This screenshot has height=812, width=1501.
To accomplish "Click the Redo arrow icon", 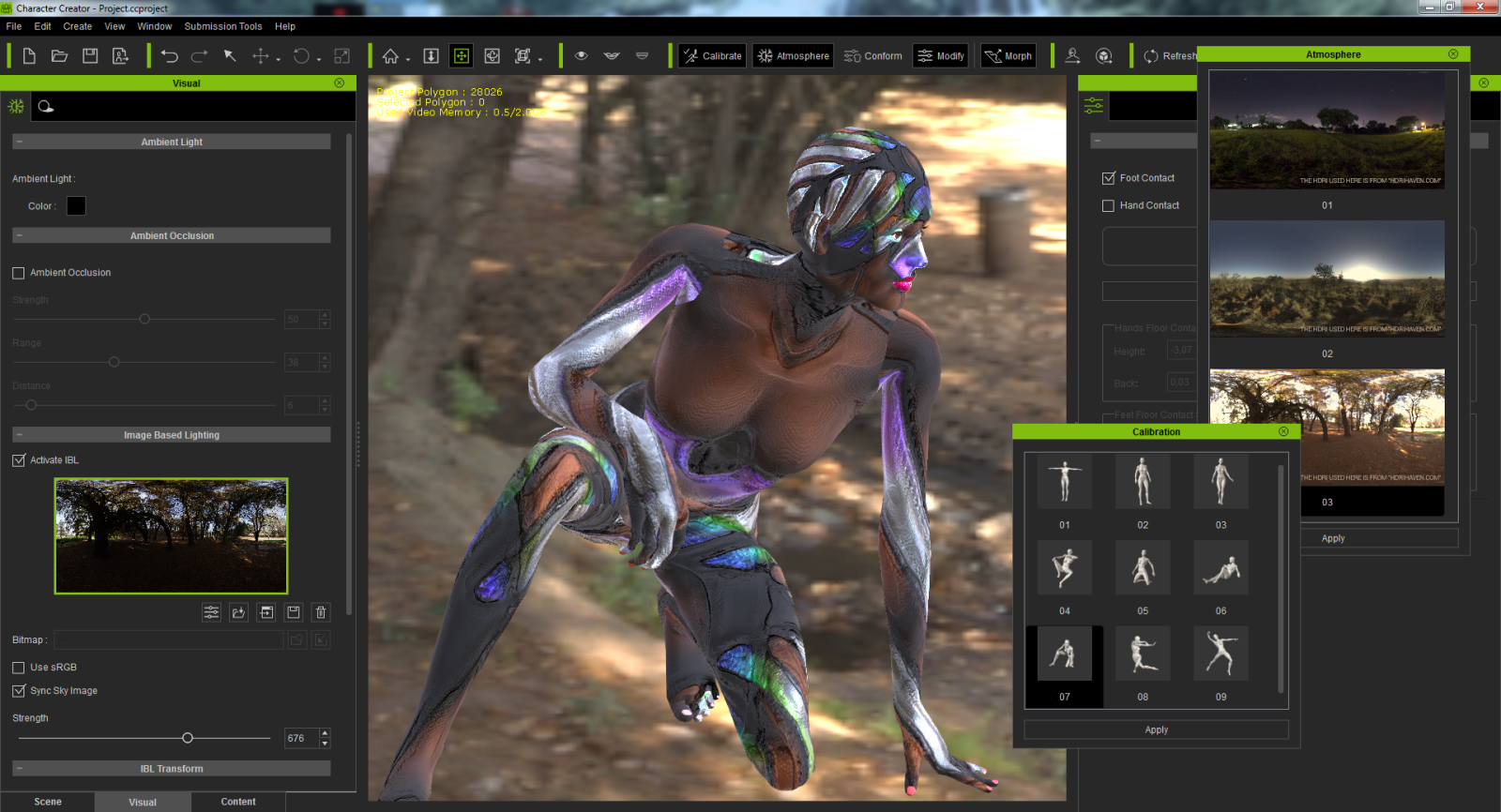I will 200,56.
